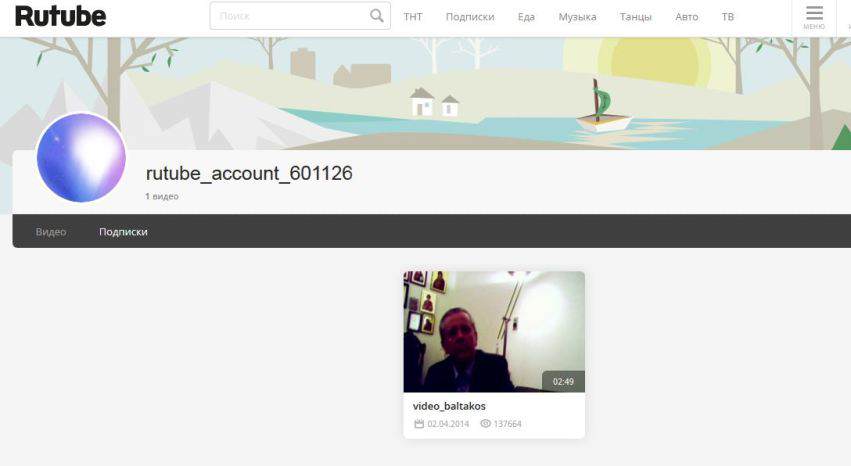Select the Музыка category

[x=577, y=17]
